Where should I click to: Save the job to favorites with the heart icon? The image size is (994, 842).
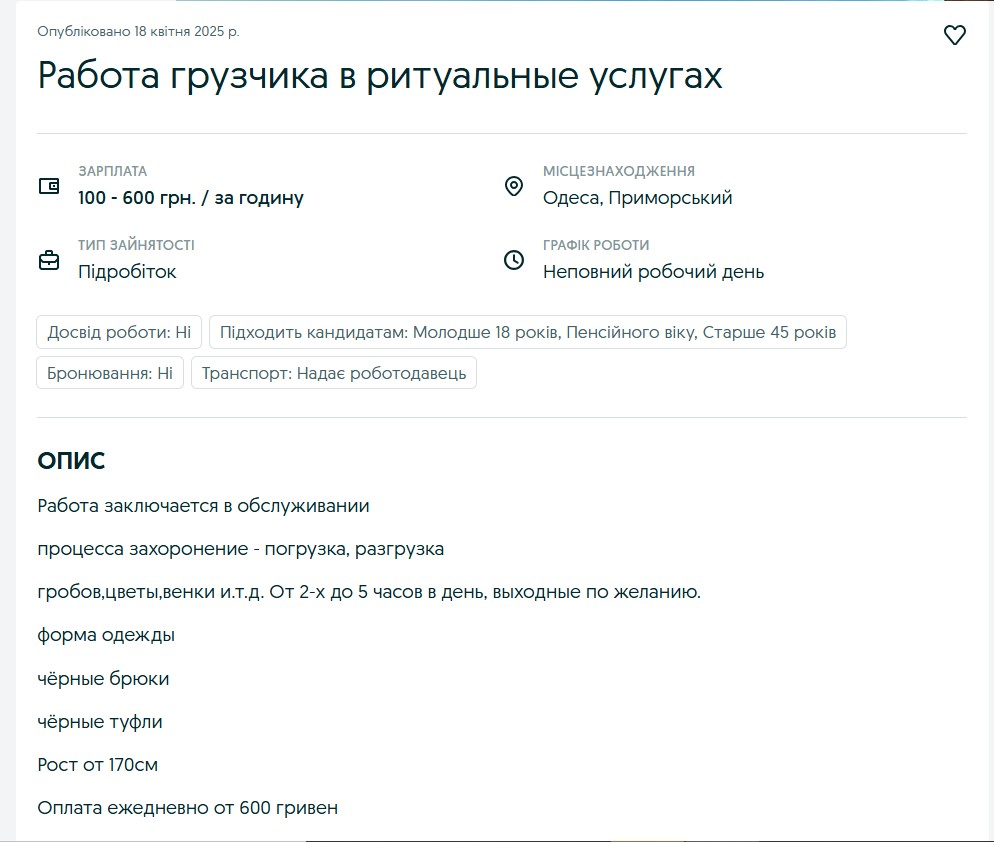tap(954, 35)
